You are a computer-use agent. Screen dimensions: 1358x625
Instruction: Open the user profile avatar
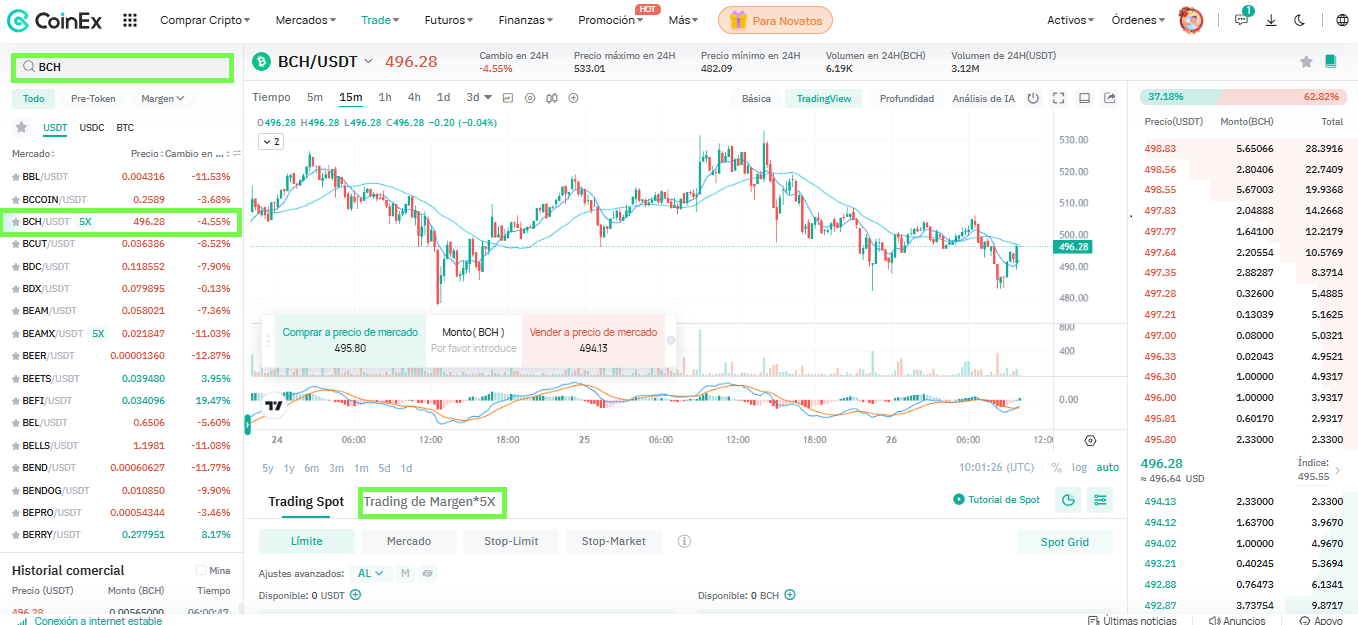click(1191, 20)
